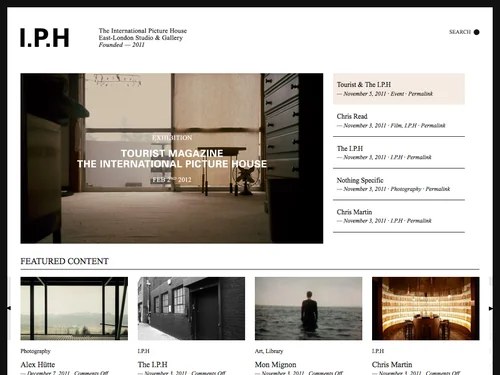This screenshot has width=500, height=375.
Task: Open the Alex Hütte landscape thumbnail
Action: coord(74,308)
